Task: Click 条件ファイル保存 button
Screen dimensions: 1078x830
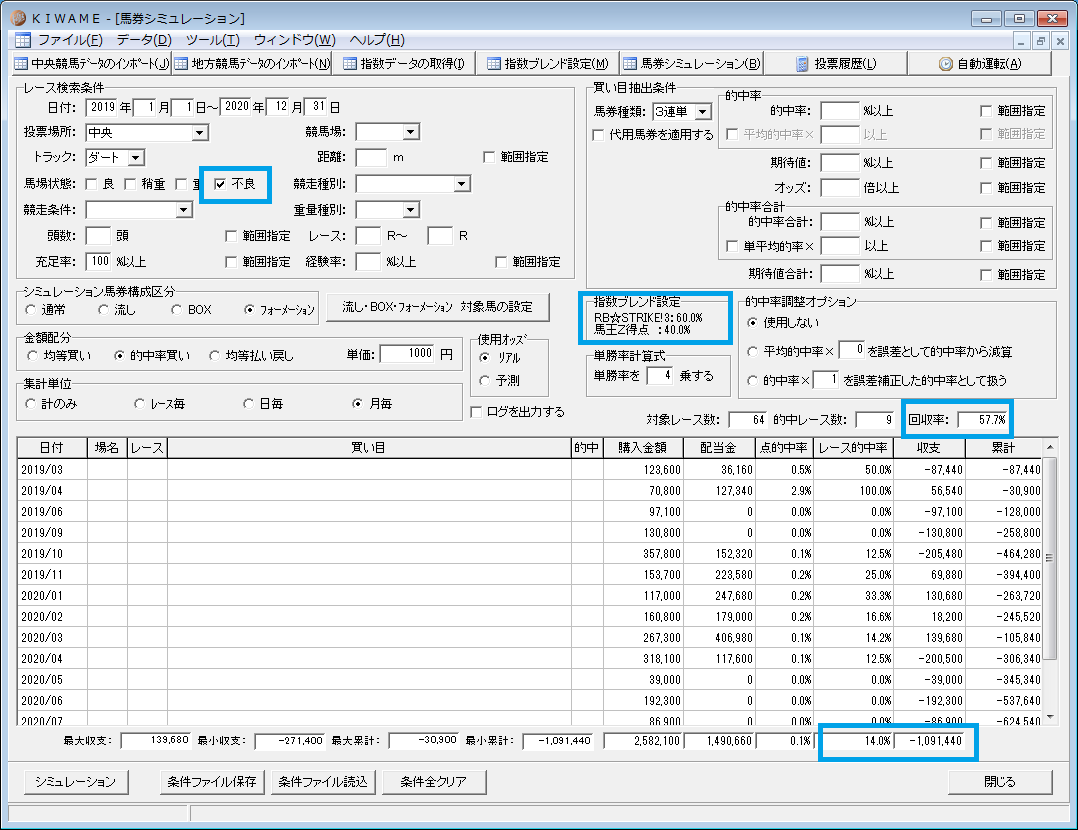Action: coord(212,782)
